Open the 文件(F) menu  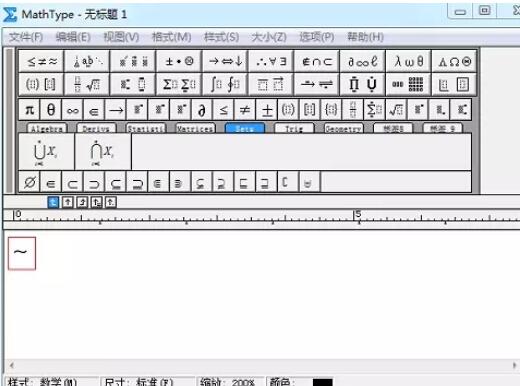(x=26, y=37)
